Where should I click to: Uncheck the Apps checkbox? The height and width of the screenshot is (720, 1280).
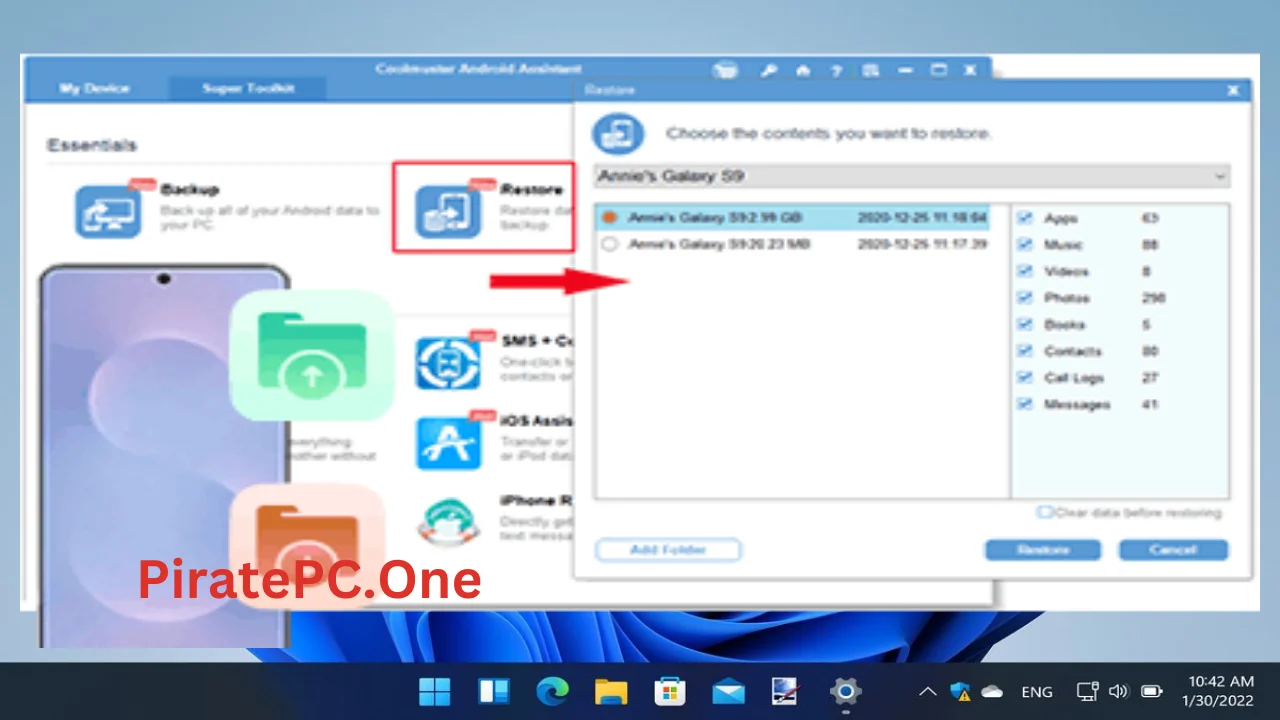(1025, 217)
